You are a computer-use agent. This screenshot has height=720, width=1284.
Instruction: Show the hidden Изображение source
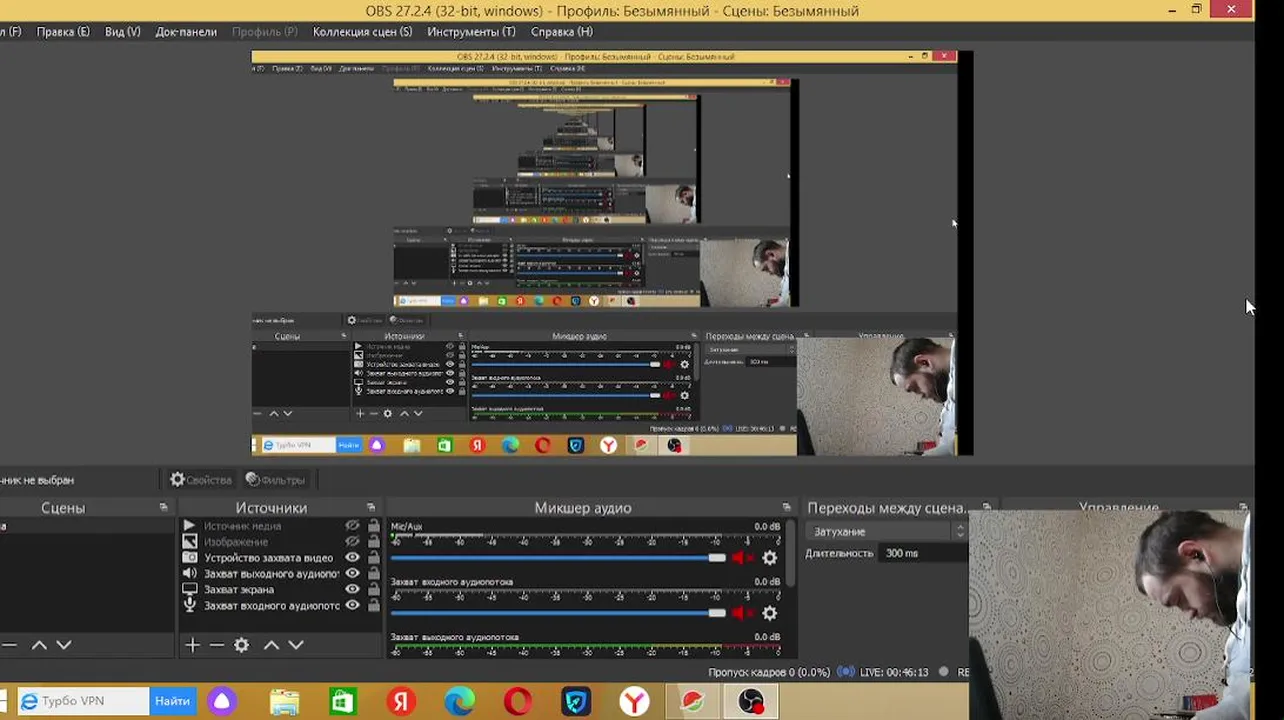pyautogui.click(x=352, y=542)
